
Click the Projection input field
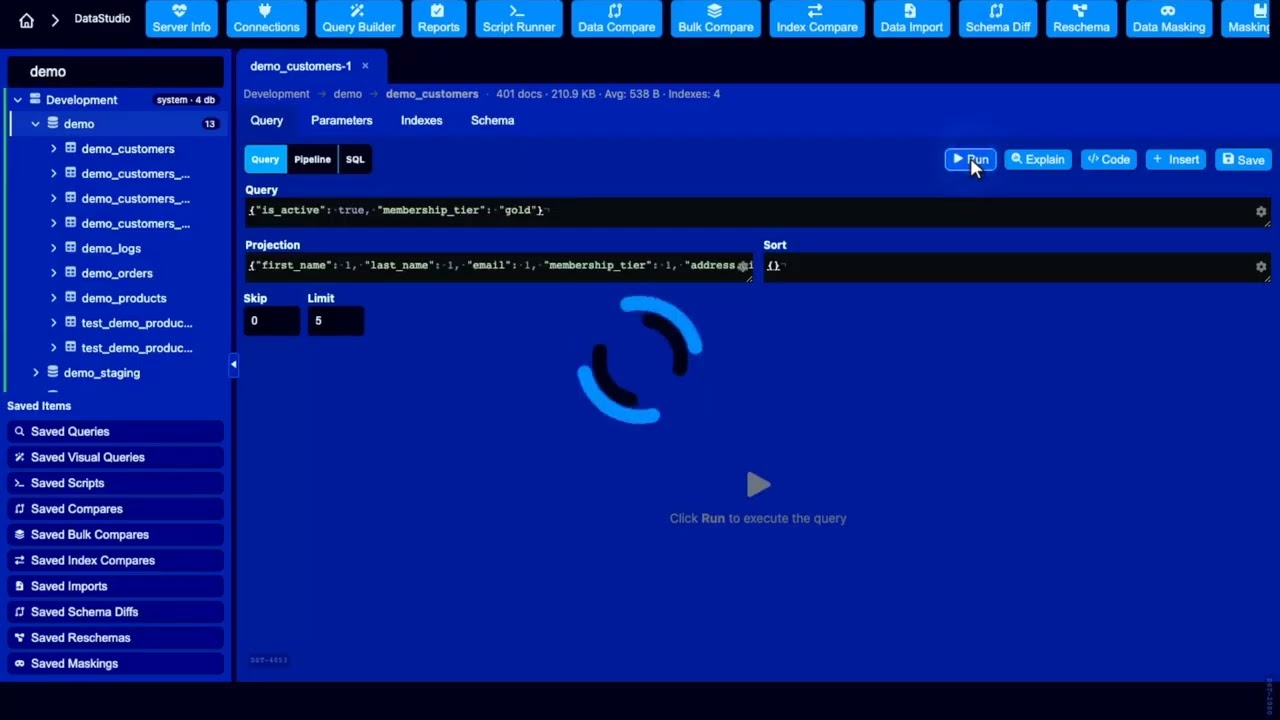(499, 266)
